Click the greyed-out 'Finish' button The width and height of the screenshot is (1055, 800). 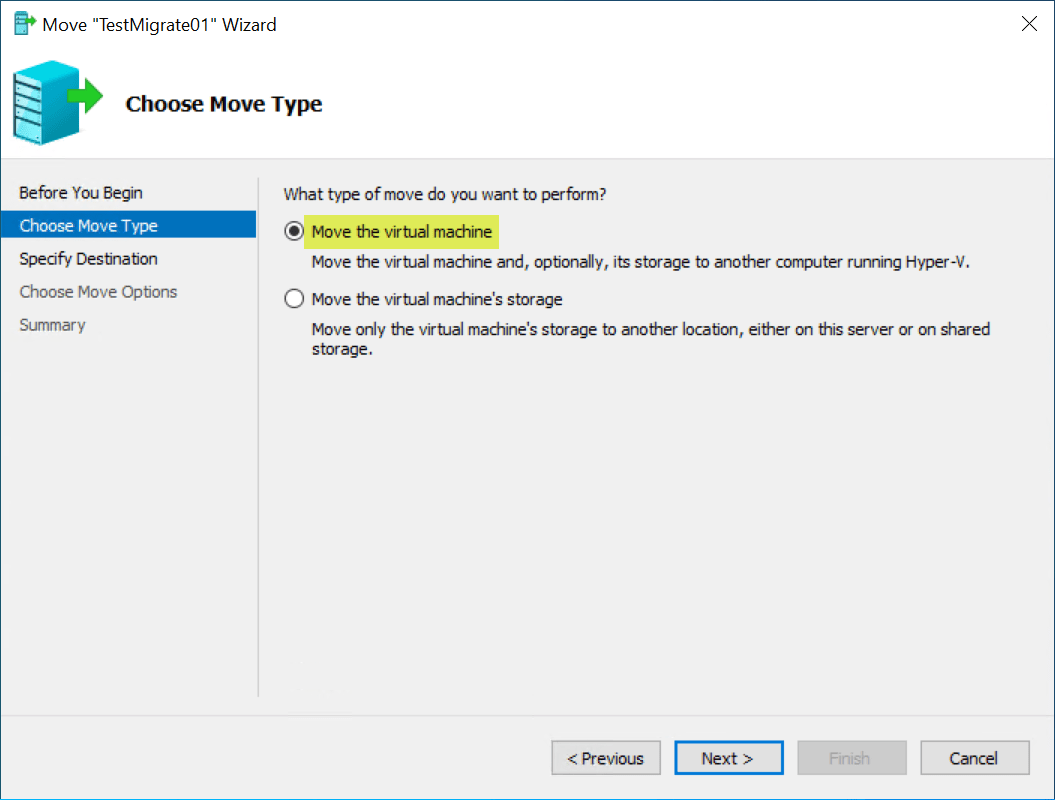pos(852,758)
